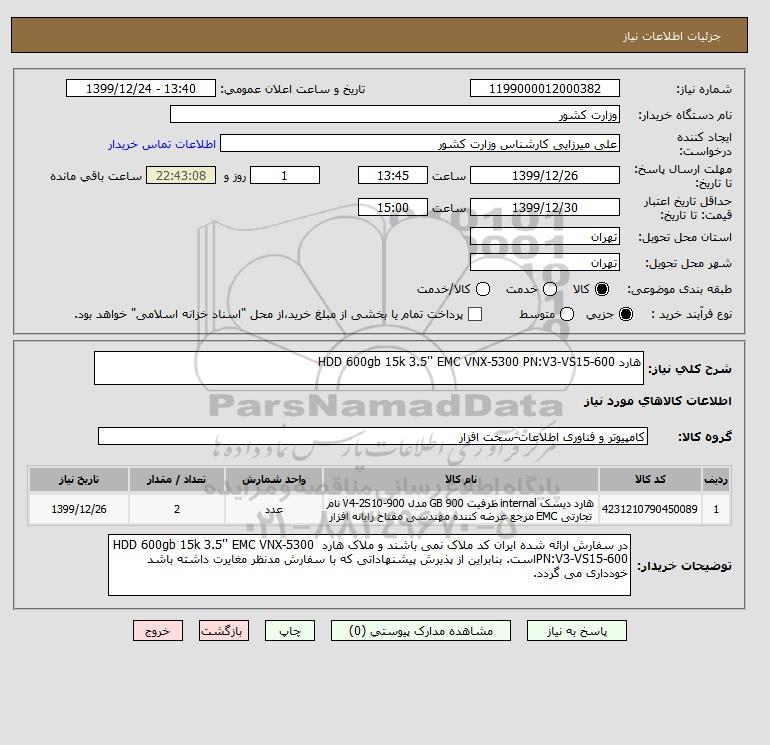Click the deadline time field 13:45

click(x=393, y=175)
